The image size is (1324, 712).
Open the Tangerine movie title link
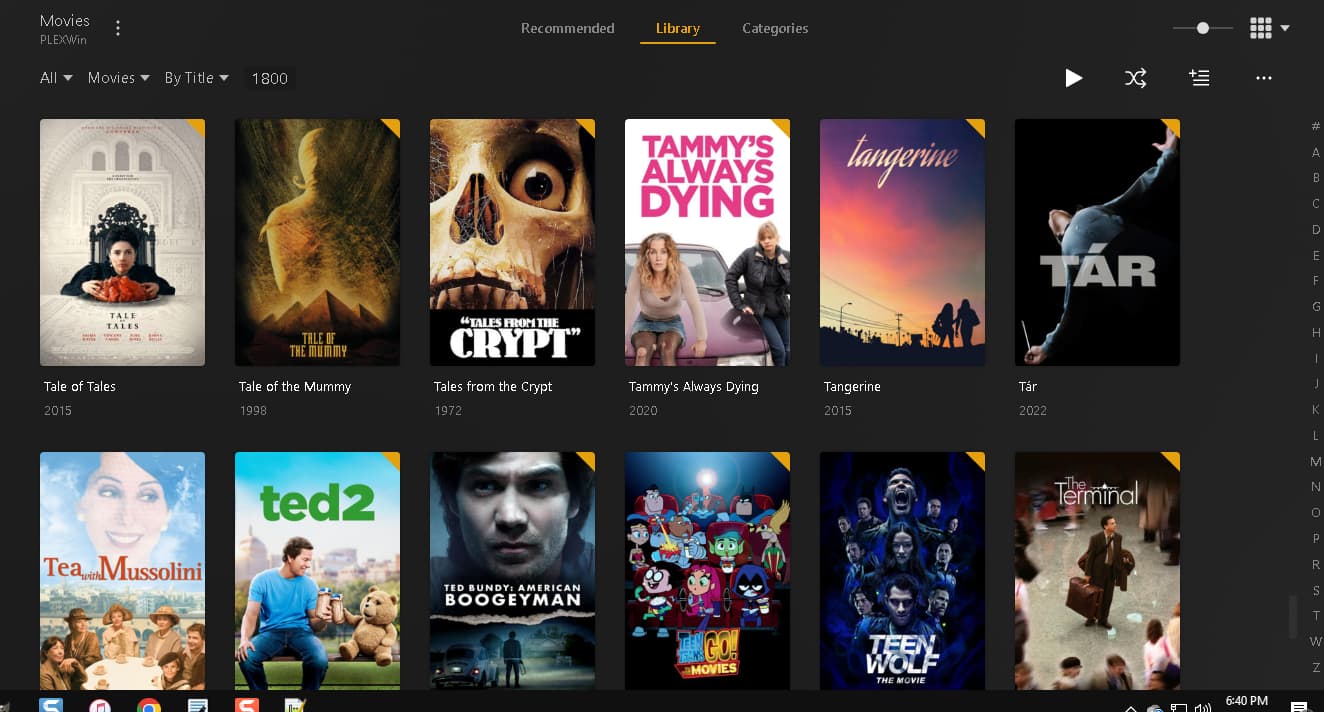coord(852,386)
